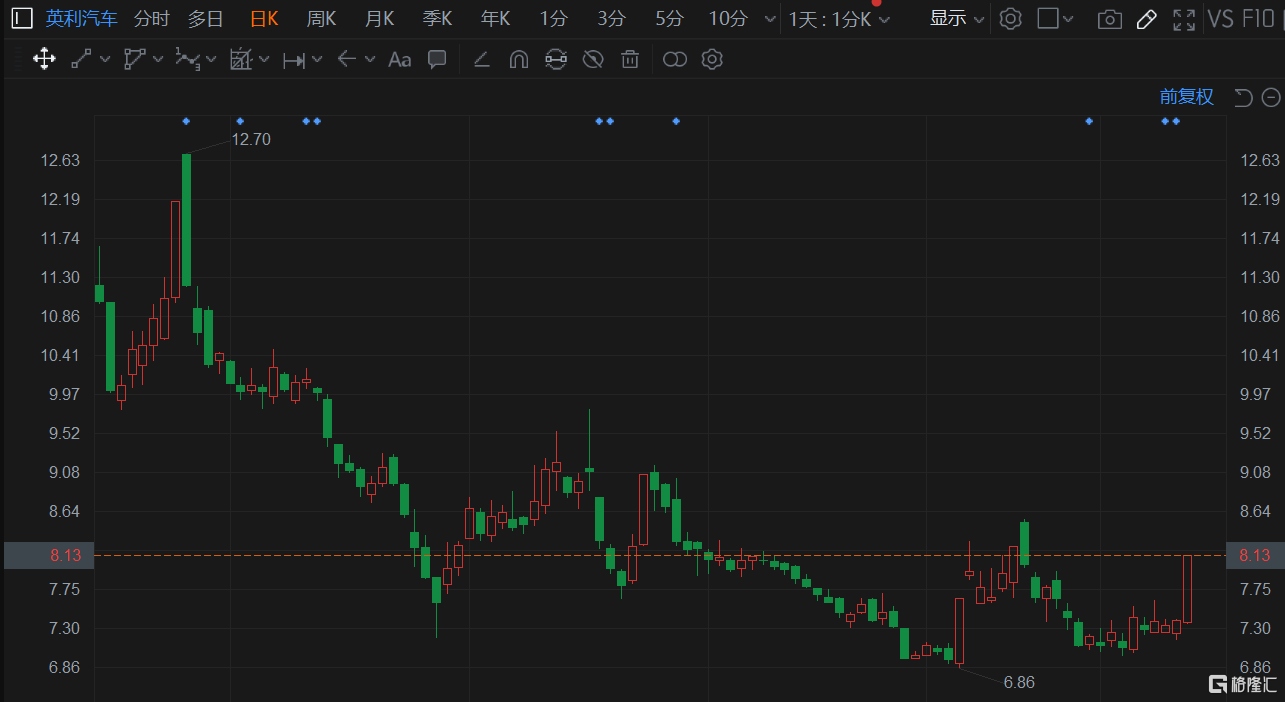1285x702 pixels.
Task: Select the trend line drawing tool
Action: pyautogui.click(x=81, y=59)
